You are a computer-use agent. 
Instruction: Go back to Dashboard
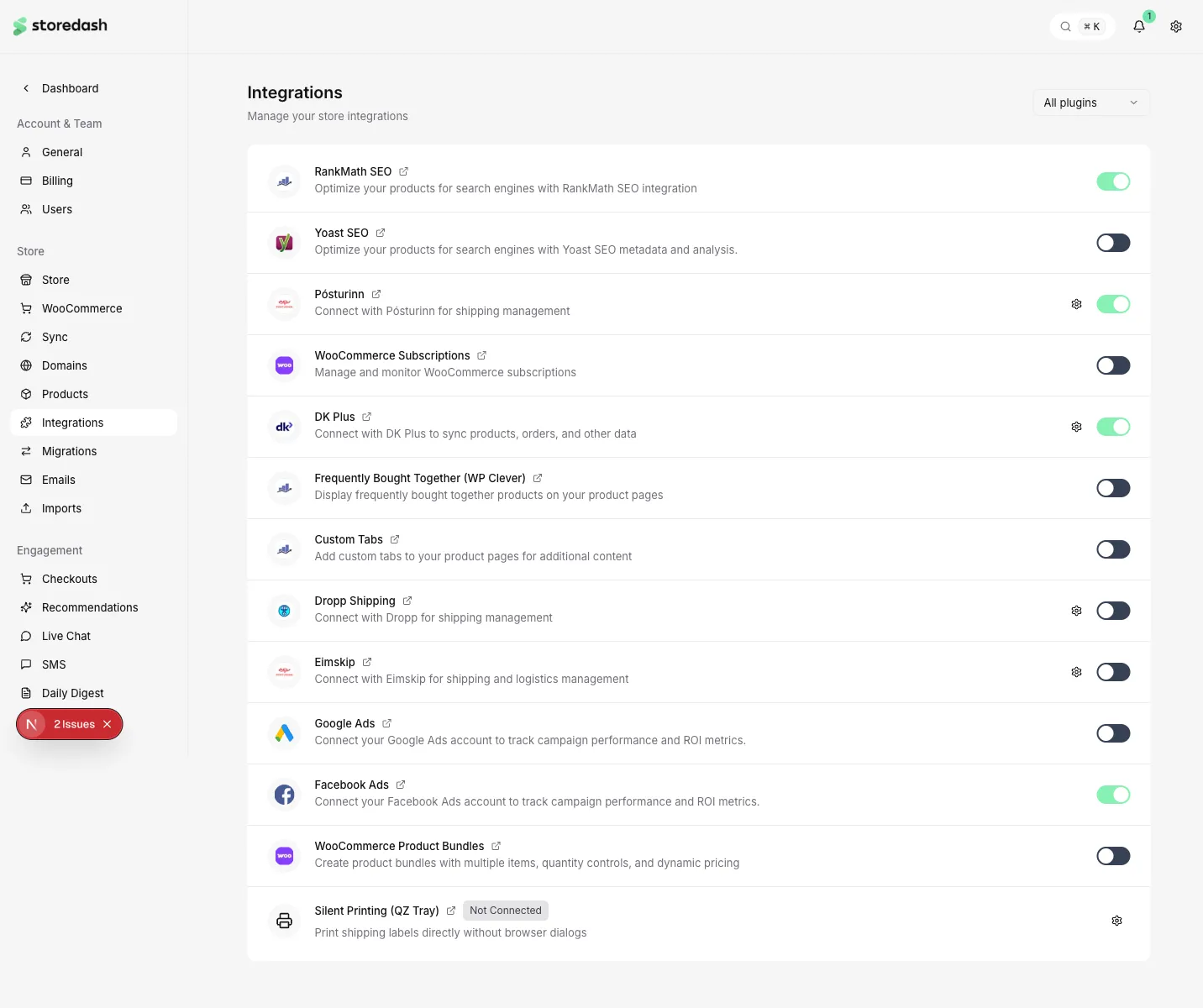(94, 88)
